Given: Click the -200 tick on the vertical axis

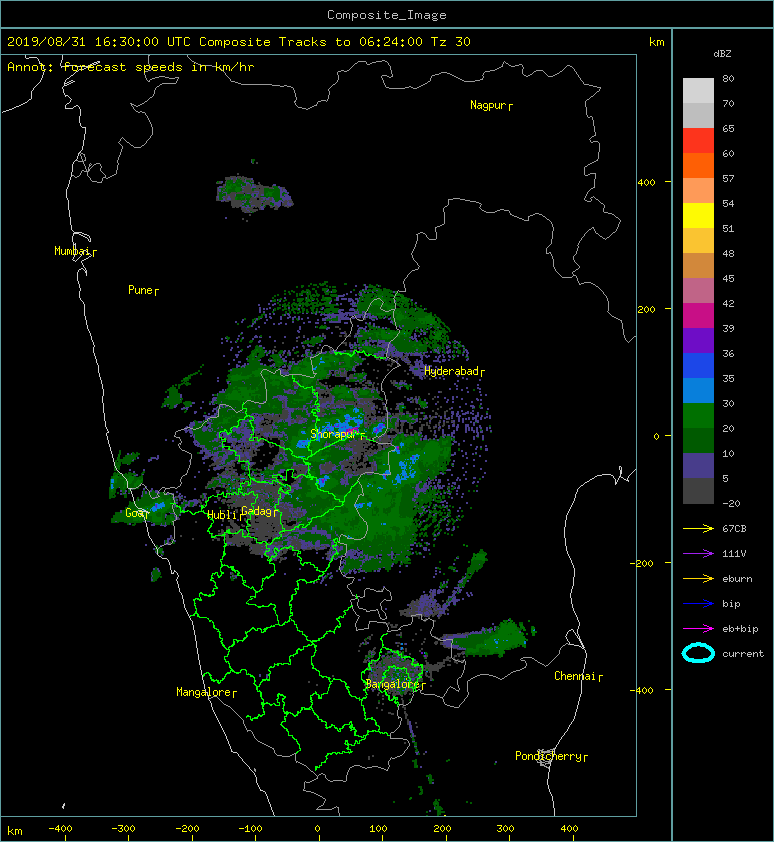Looking at the screenshot, I should pyautogui.click(x=643, y=563).
